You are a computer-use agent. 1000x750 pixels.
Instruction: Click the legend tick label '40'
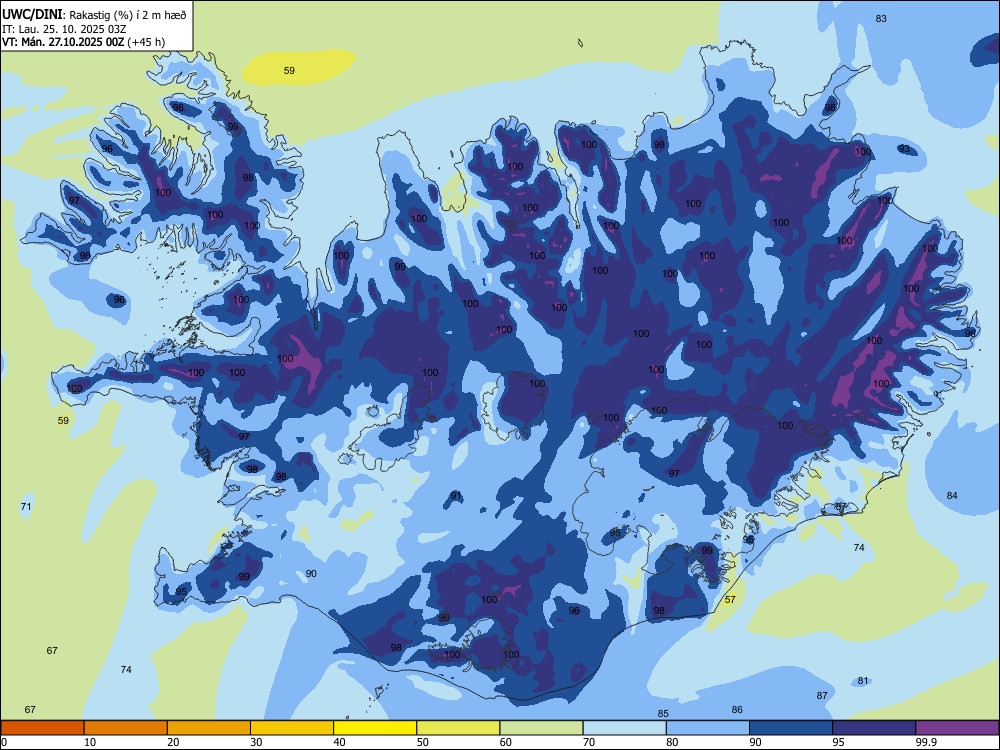[x=340, y=742]
